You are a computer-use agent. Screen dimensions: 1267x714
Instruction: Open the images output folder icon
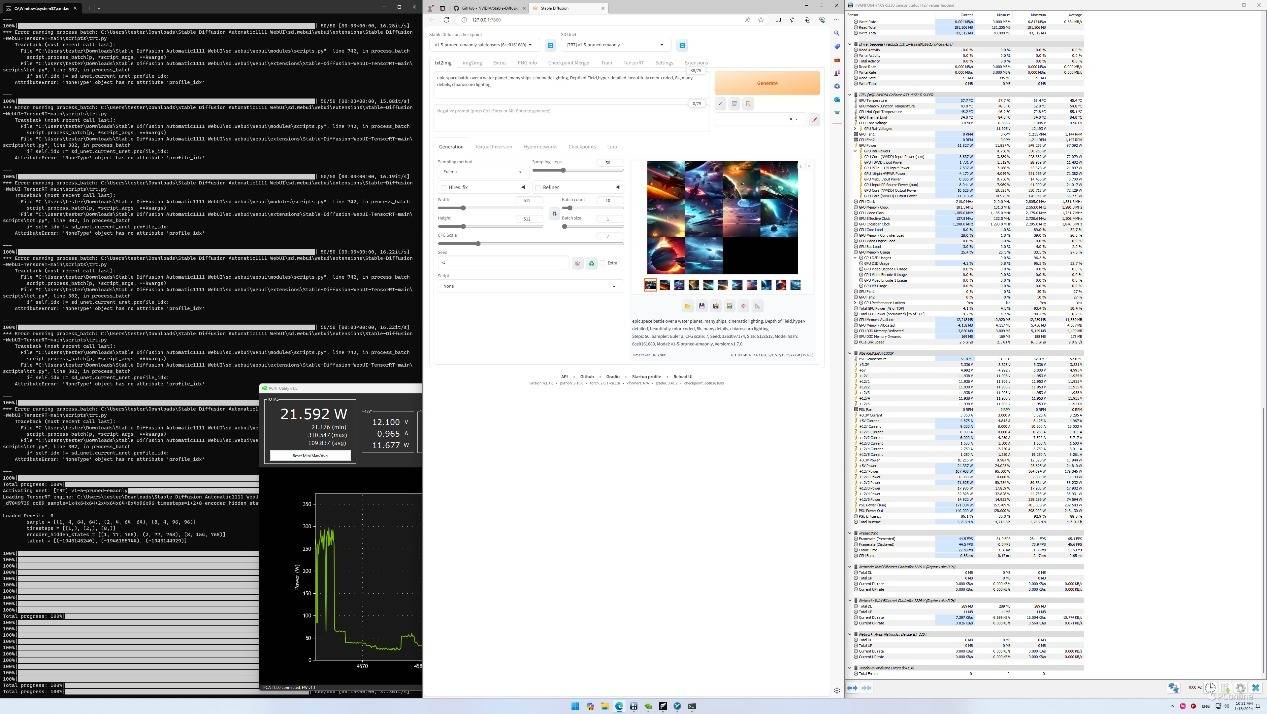tap(688, 306)
